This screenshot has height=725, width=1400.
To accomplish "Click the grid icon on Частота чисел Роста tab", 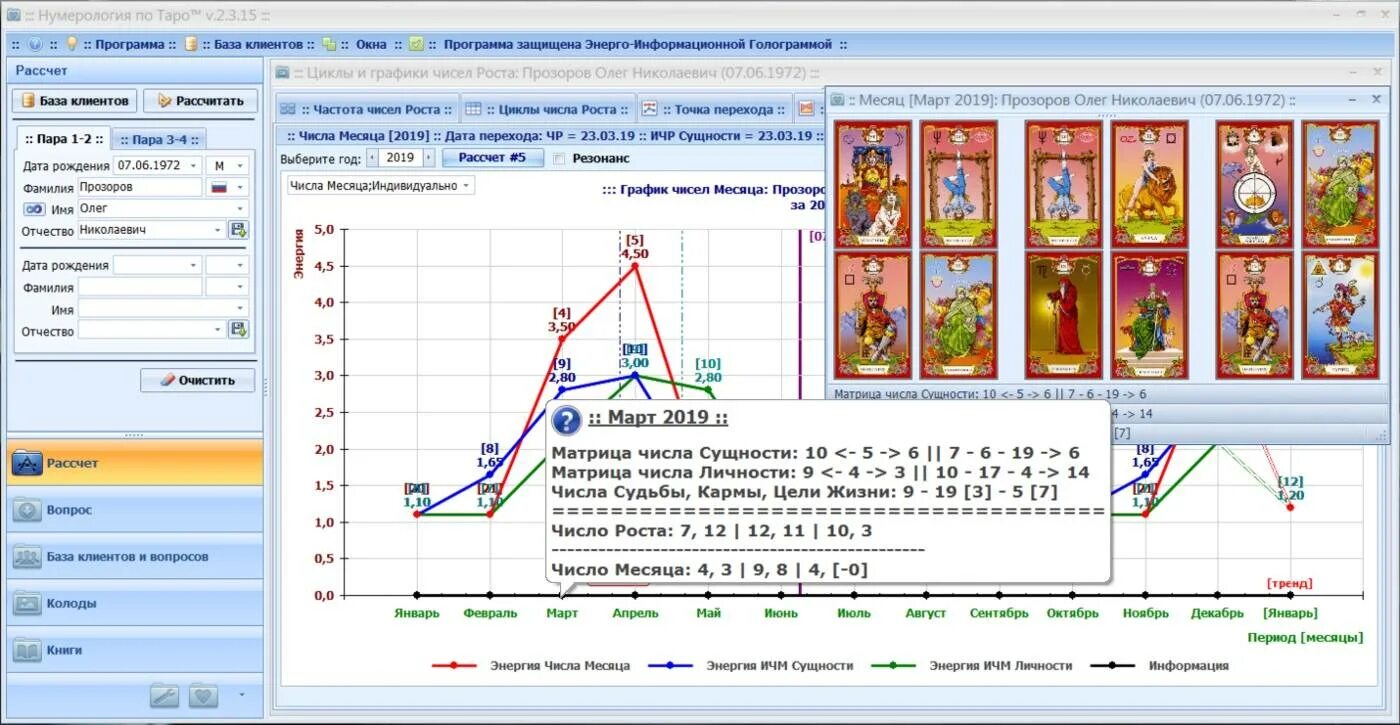I will click(x=288, y=110).
